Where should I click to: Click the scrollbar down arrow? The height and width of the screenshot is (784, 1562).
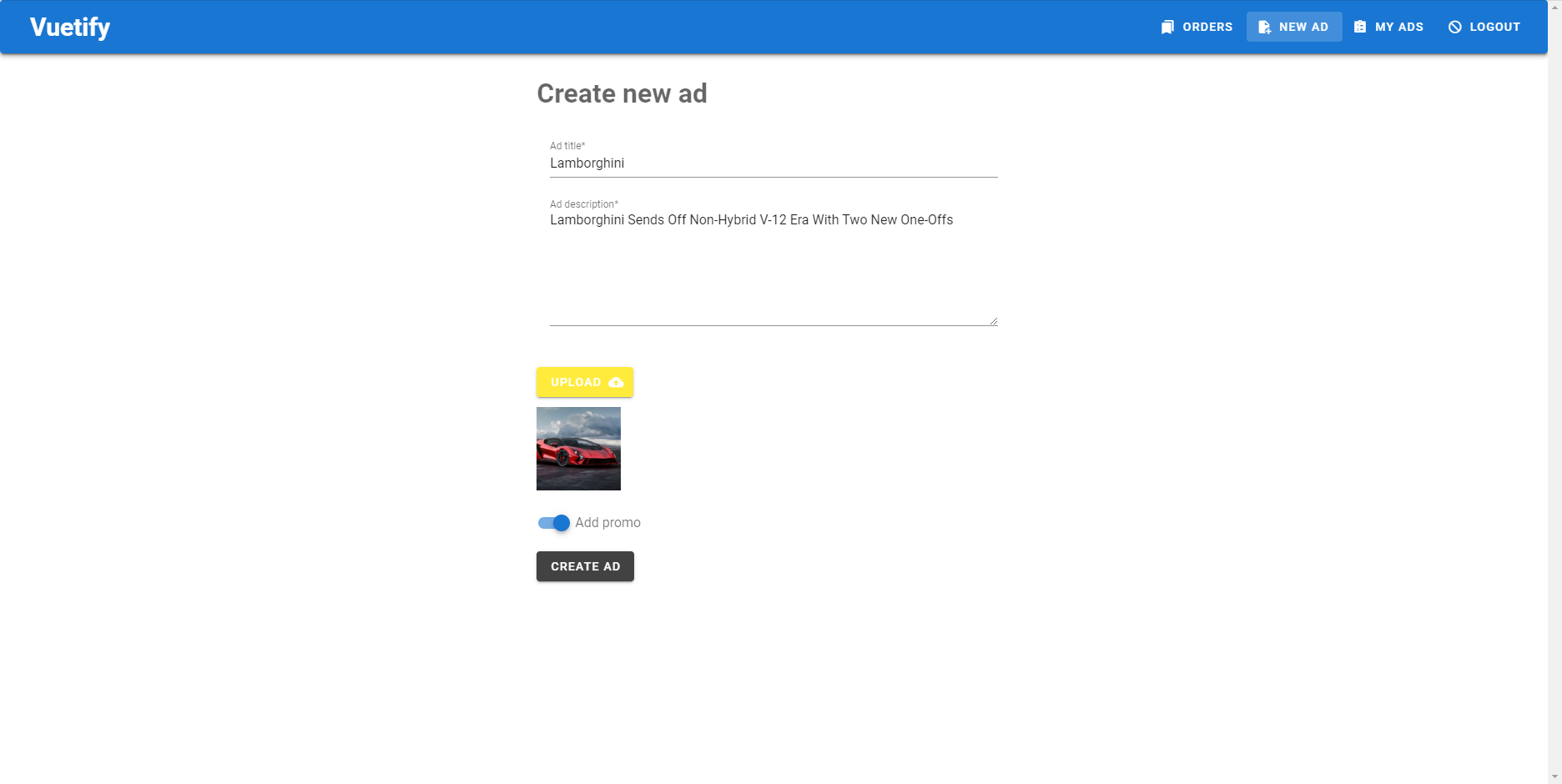pos(1554,776)
